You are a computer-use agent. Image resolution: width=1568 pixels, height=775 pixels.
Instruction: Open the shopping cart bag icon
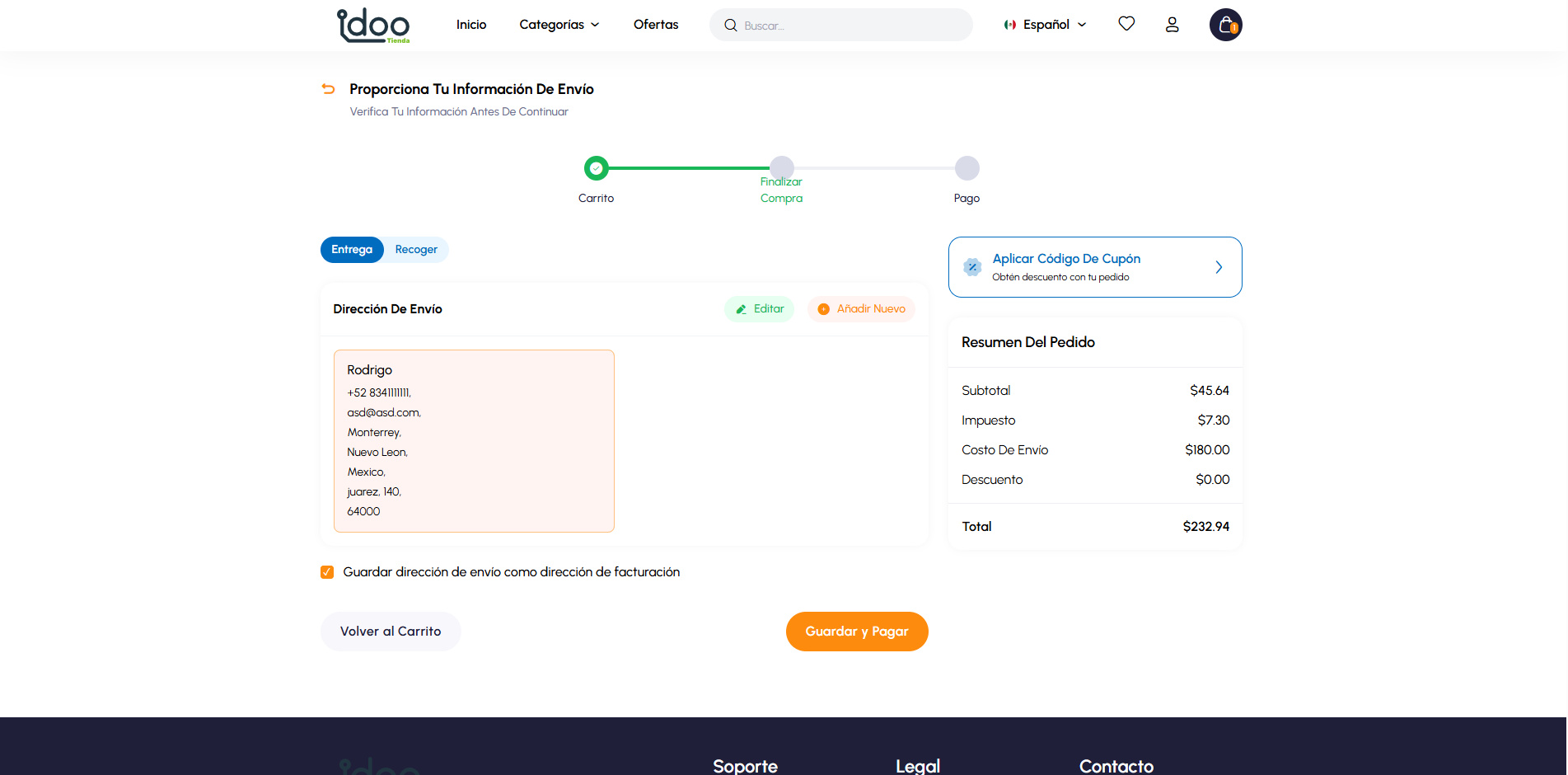1225,25
